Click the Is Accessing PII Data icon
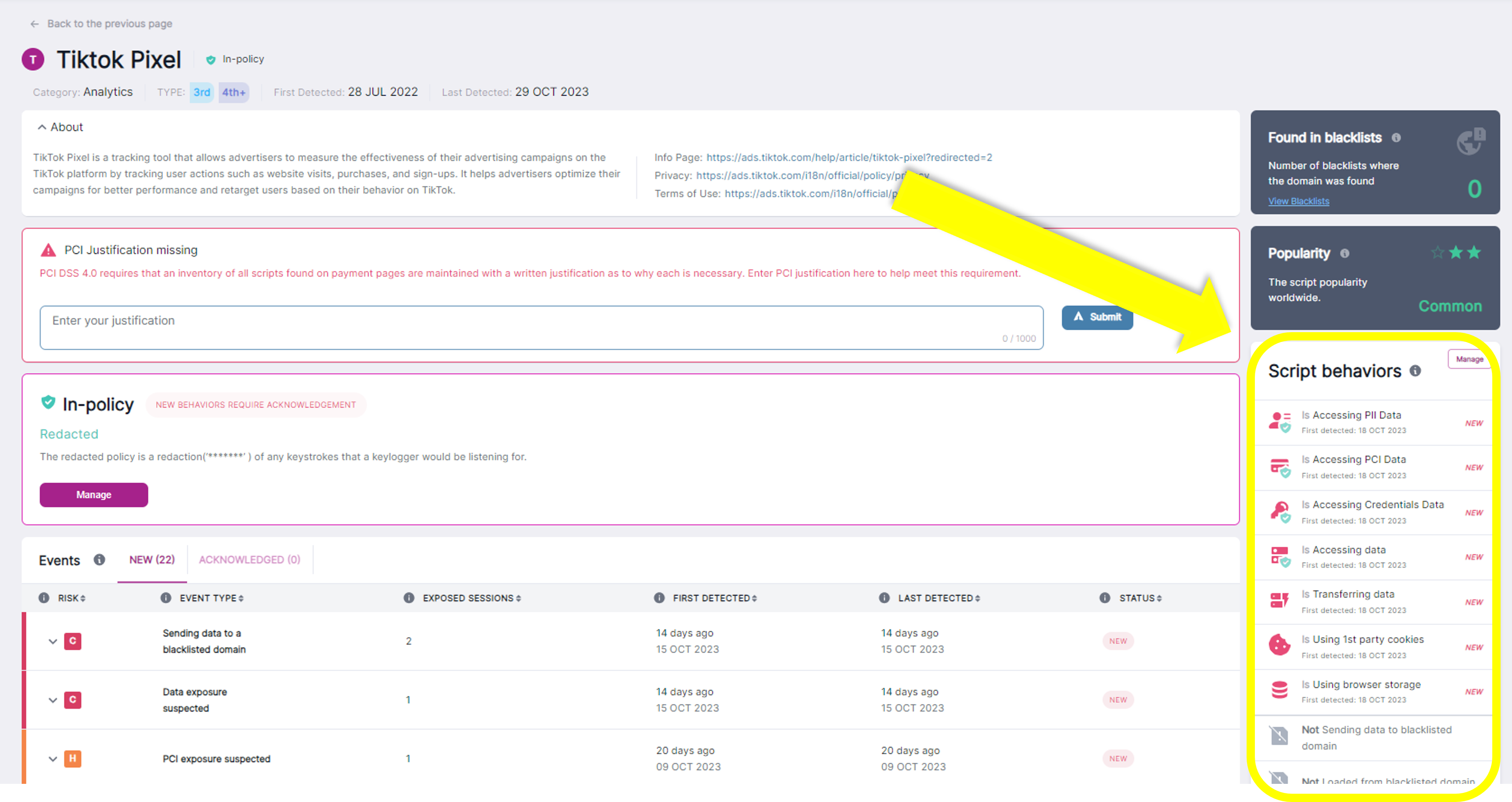Screen dimensions: 1512x802 click(x=1280, y=422)
